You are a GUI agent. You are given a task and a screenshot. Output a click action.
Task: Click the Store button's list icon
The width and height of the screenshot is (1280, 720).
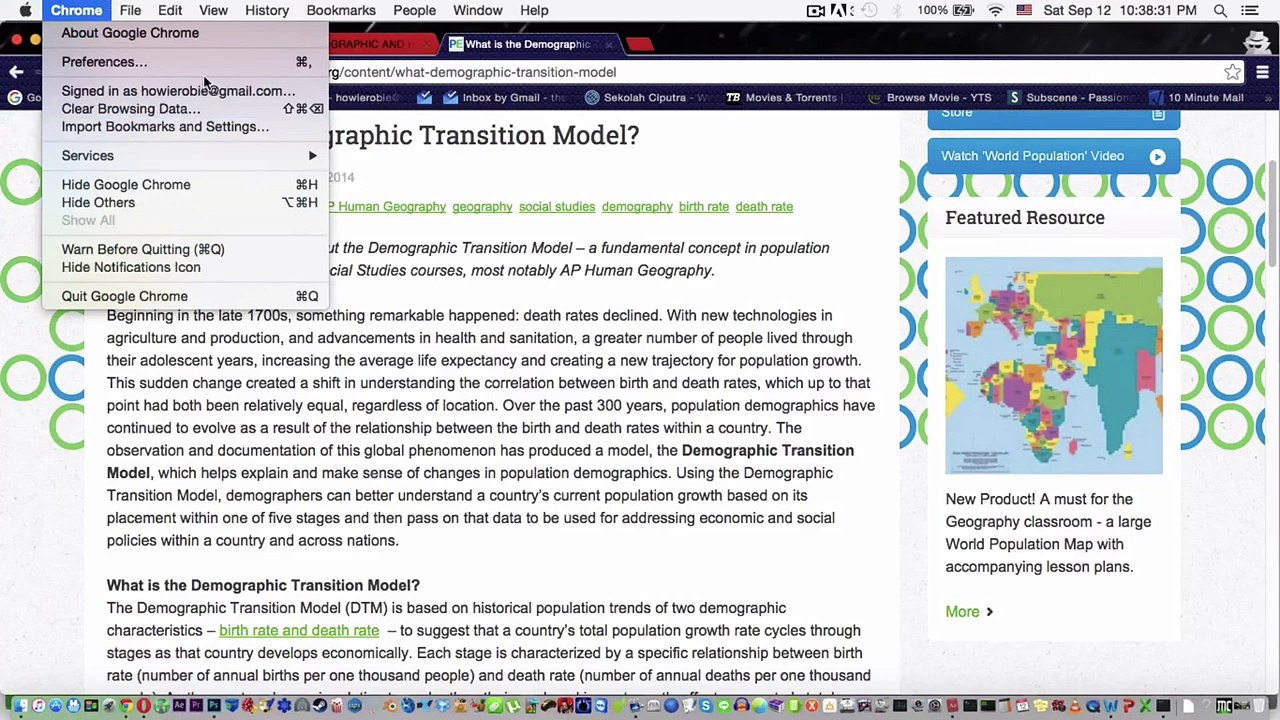[1158, 114]
